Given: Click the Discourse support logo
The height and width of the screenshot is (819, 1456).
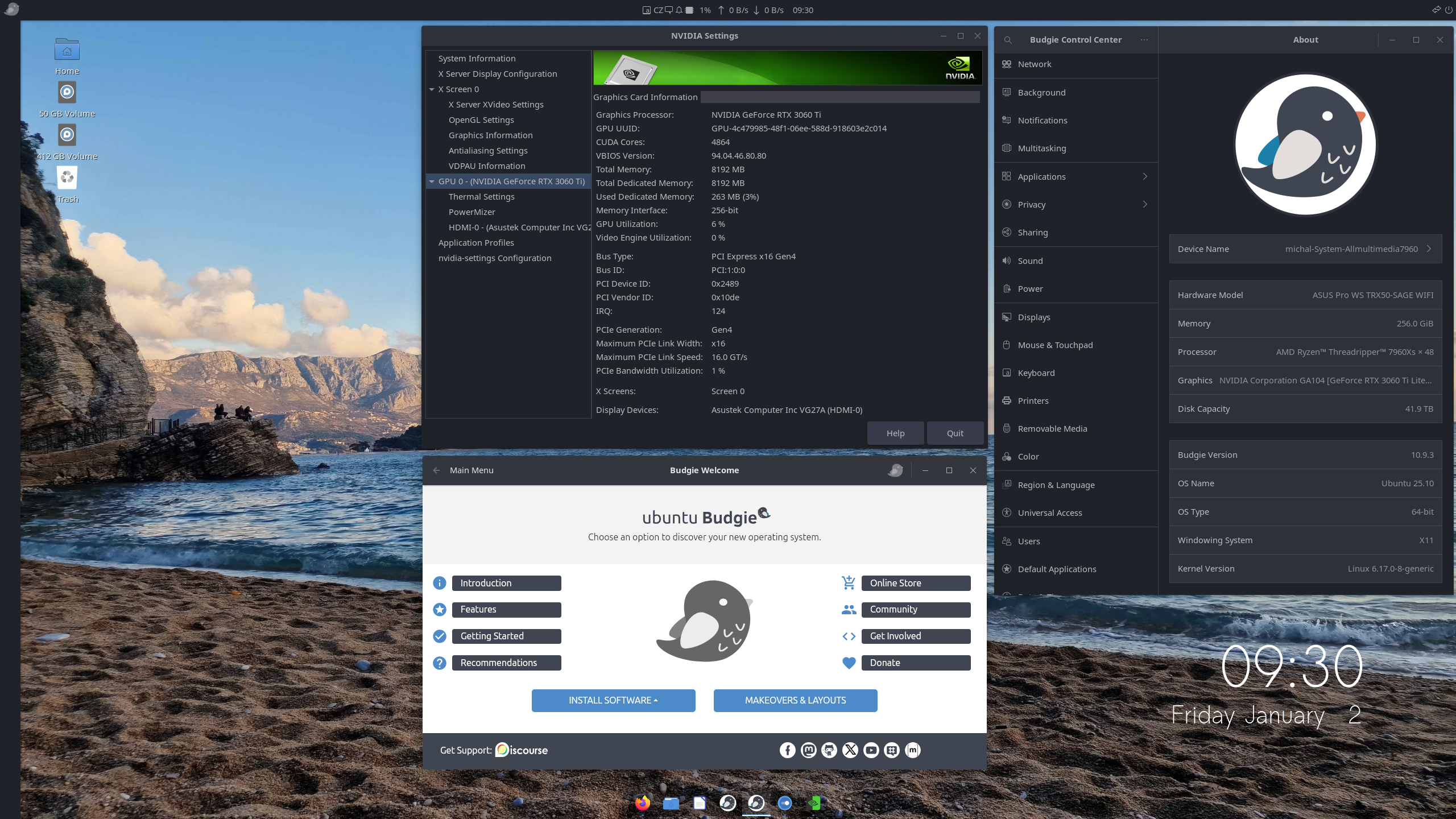Looking at the screenshot, I should (x=521, y=750).
